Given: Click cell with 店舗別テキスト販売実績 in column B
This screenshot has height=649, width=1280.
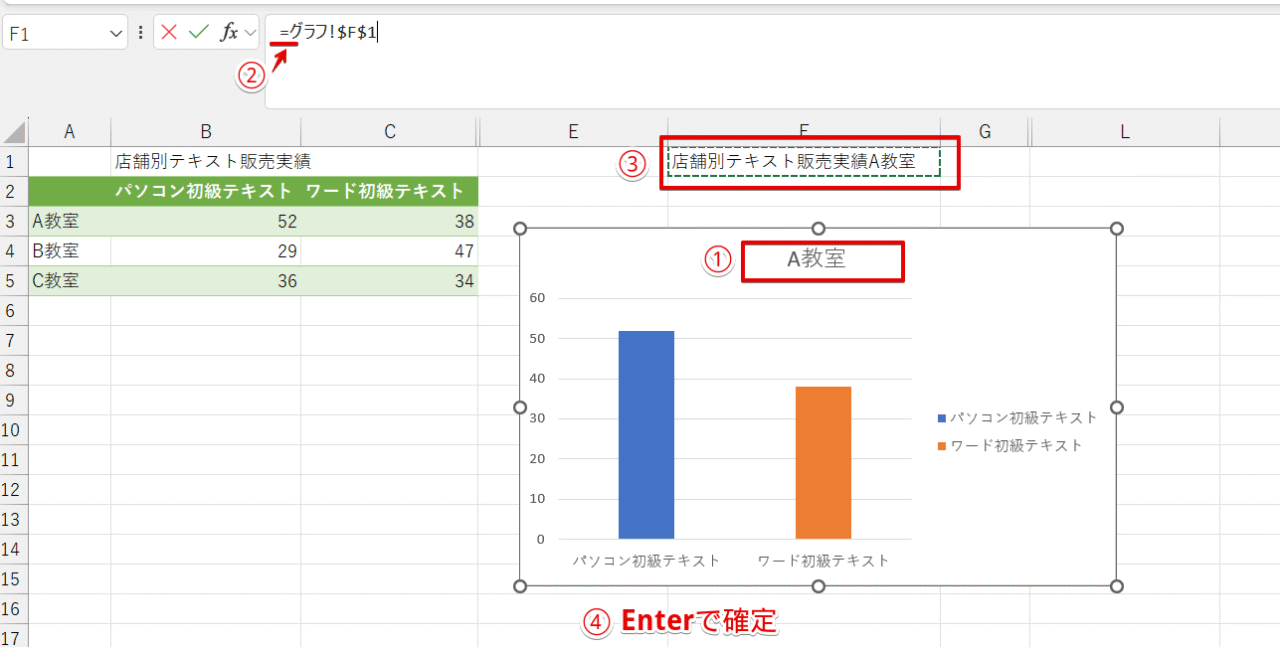Looking at the screenshot, I should [205, 161].
